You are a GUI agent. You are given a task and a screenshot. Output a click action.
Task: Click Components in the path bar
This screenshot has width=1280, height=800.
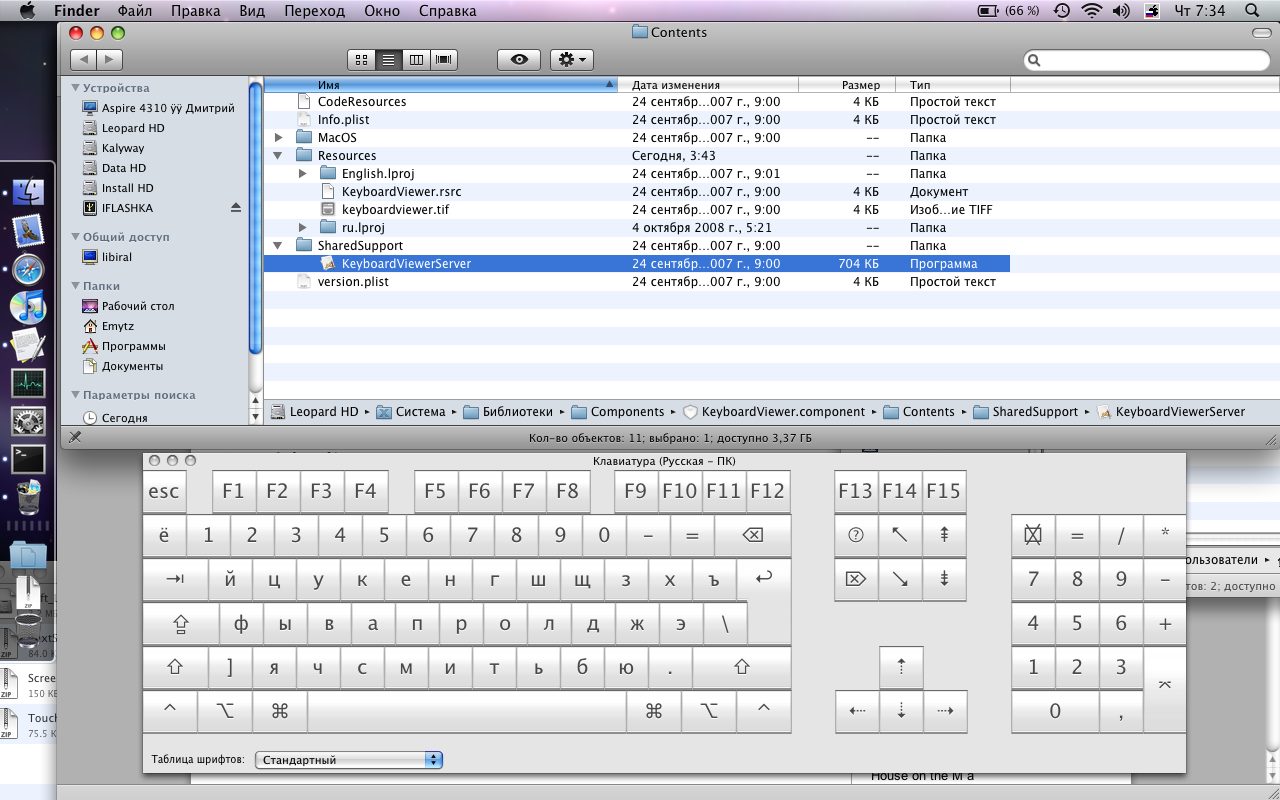pyautogui.click(x=618, y=412)
